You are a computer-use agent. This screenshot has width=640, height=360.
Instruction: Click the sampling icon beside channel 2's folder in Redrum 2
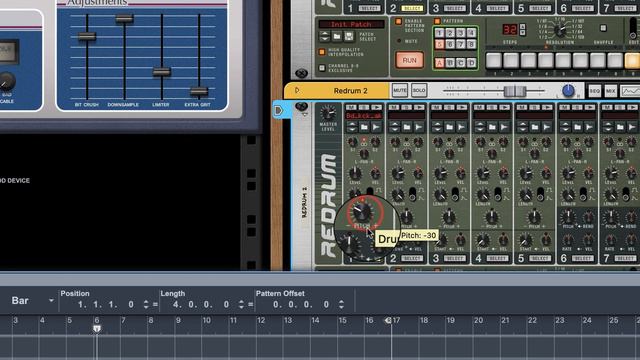(x=419, y=127)
